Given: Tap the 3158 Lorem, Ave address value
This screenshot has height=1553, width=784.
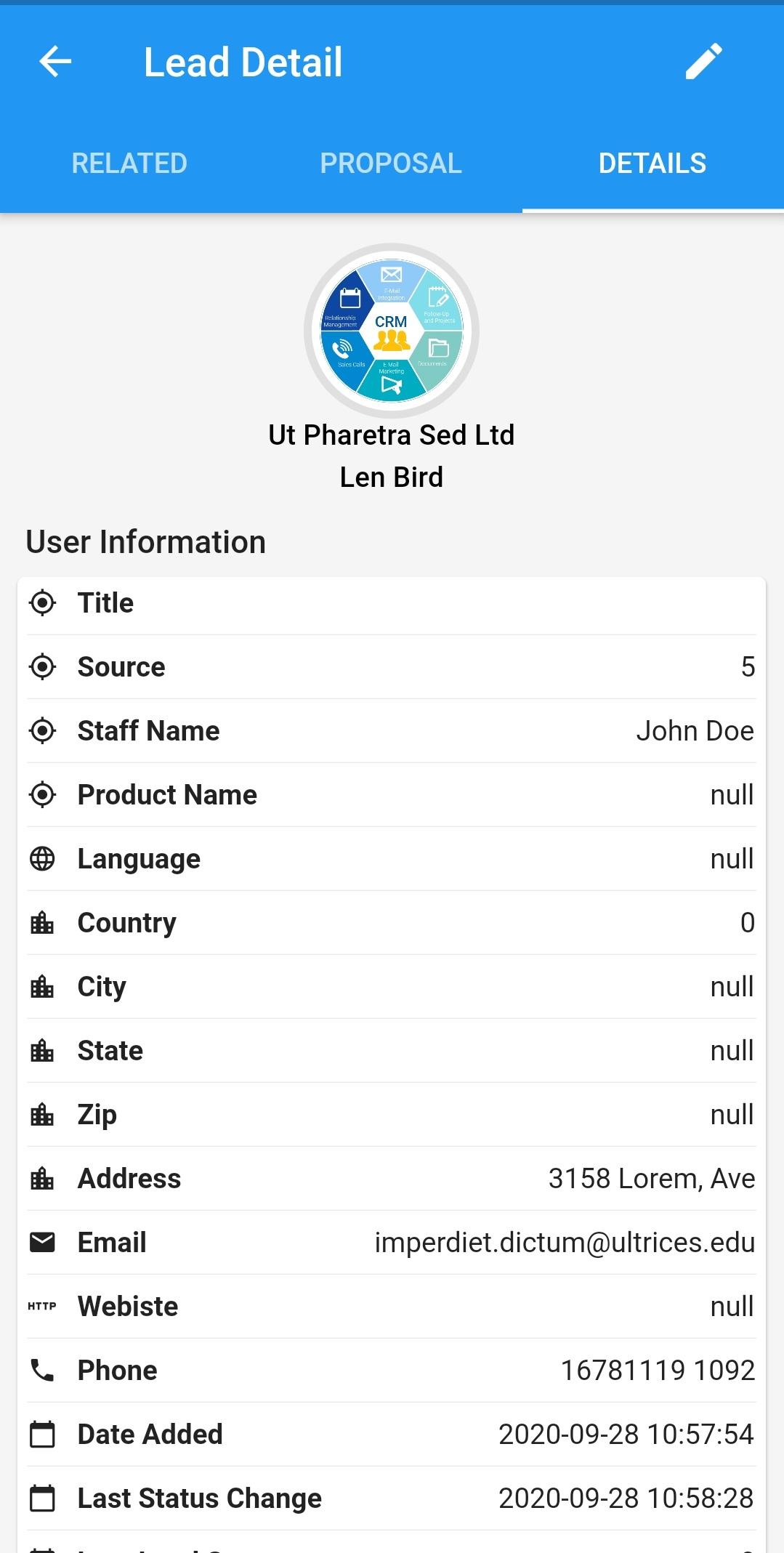Looking at the screenshot, I should 652,1178.
